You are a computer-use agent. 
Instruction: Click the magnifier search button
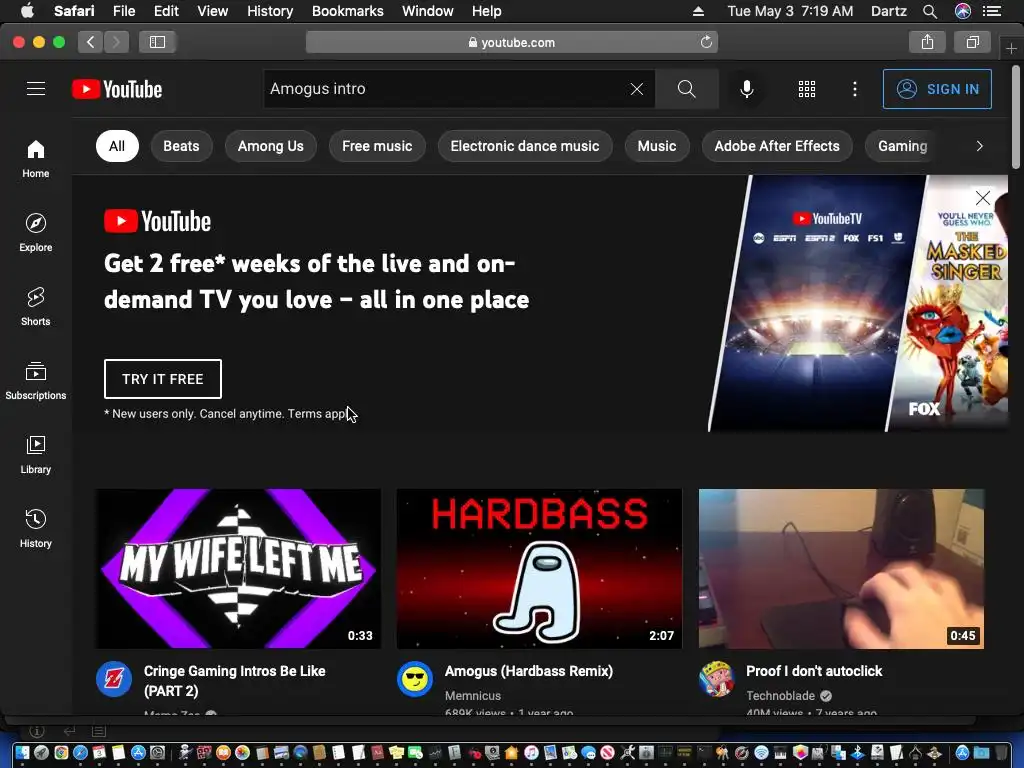(686, 89)
